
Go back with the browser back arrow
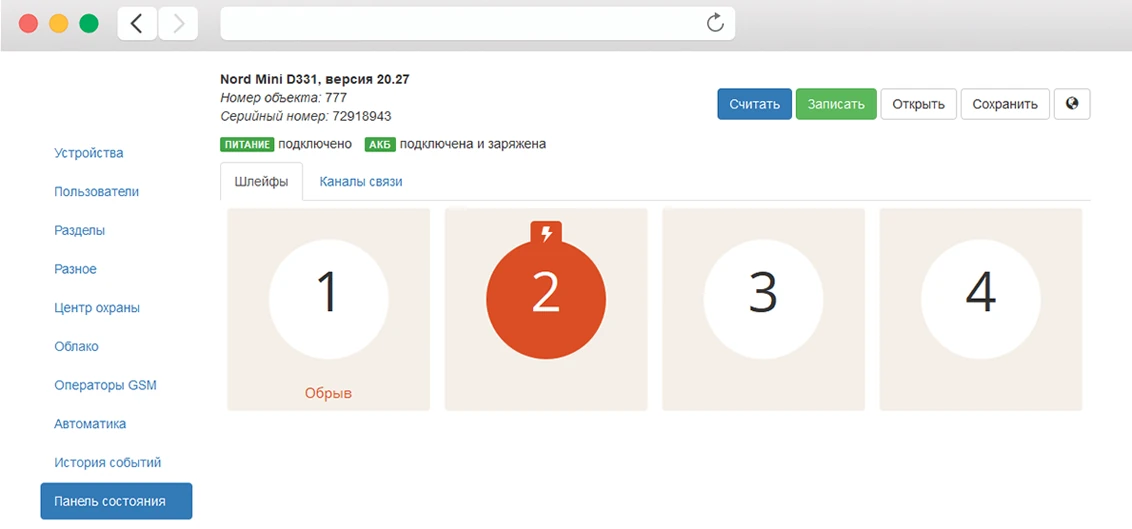(137, 24)
